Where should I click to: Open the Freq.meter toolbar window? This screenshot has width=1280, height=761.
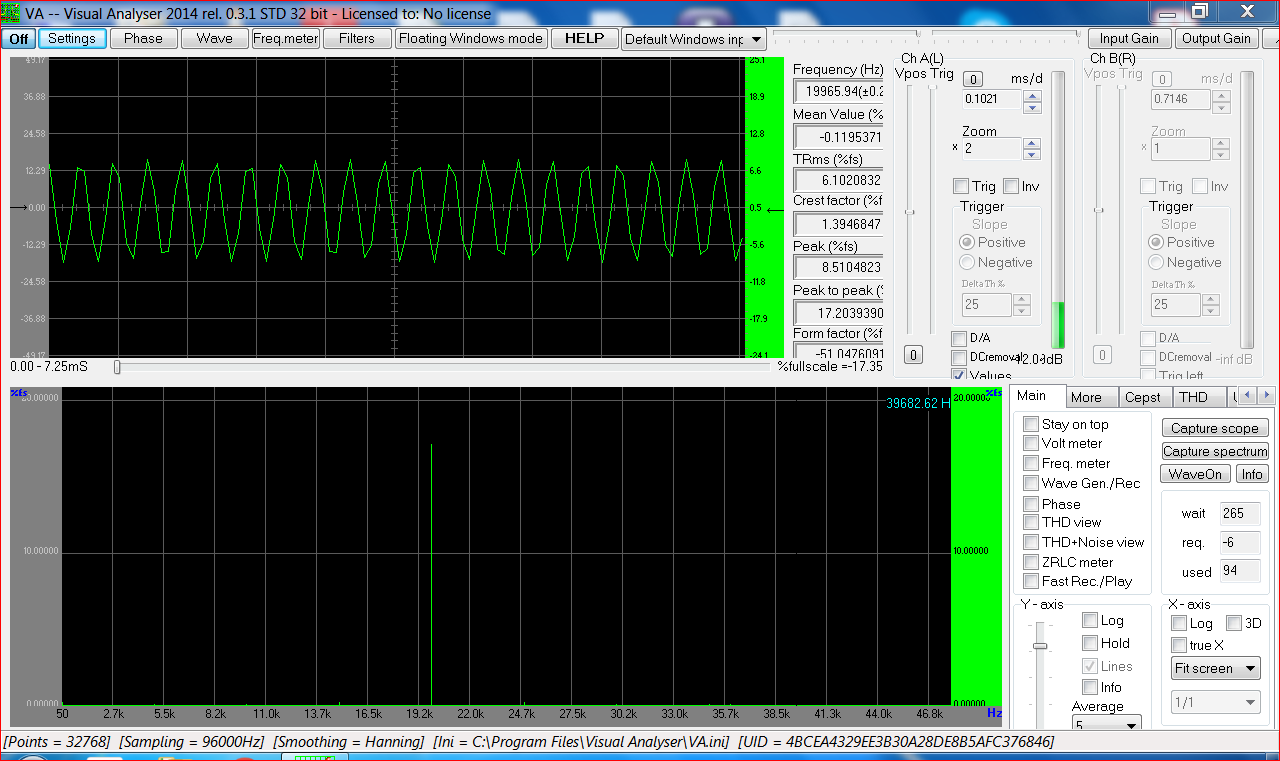(285, 39)
